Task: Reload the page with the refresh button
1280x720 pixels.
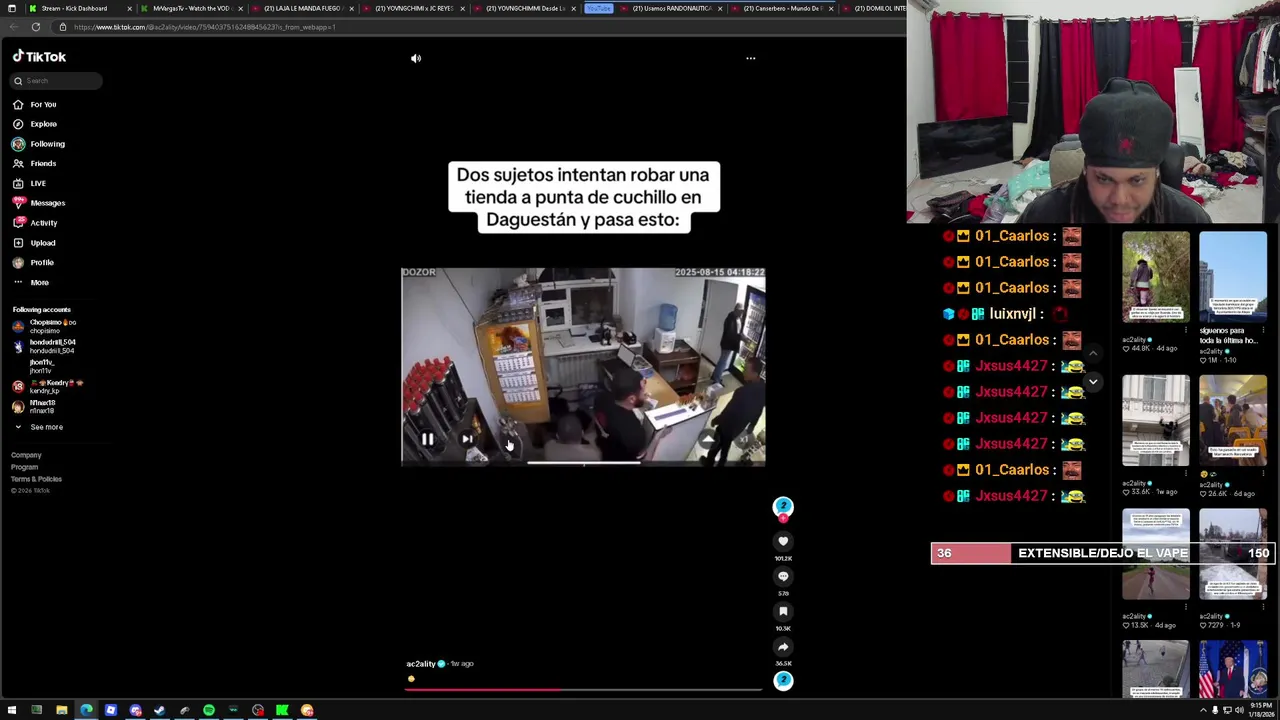Action: tap(36, 27)
